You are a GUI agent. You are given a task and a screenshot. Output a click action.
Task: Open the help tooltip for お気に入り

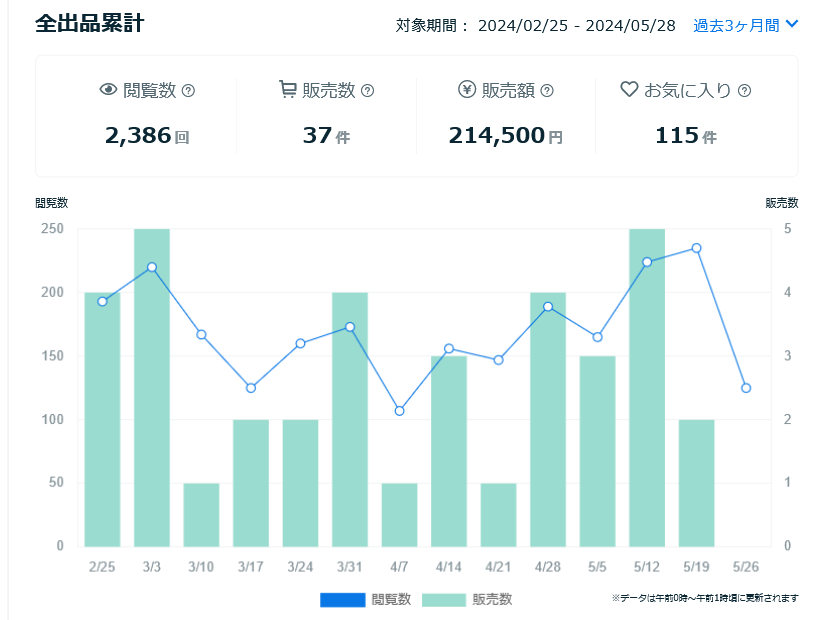coord(742,90)
